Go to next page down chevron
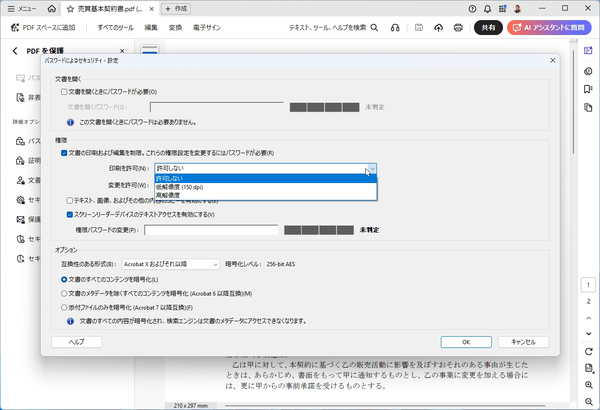 (589, 334)
